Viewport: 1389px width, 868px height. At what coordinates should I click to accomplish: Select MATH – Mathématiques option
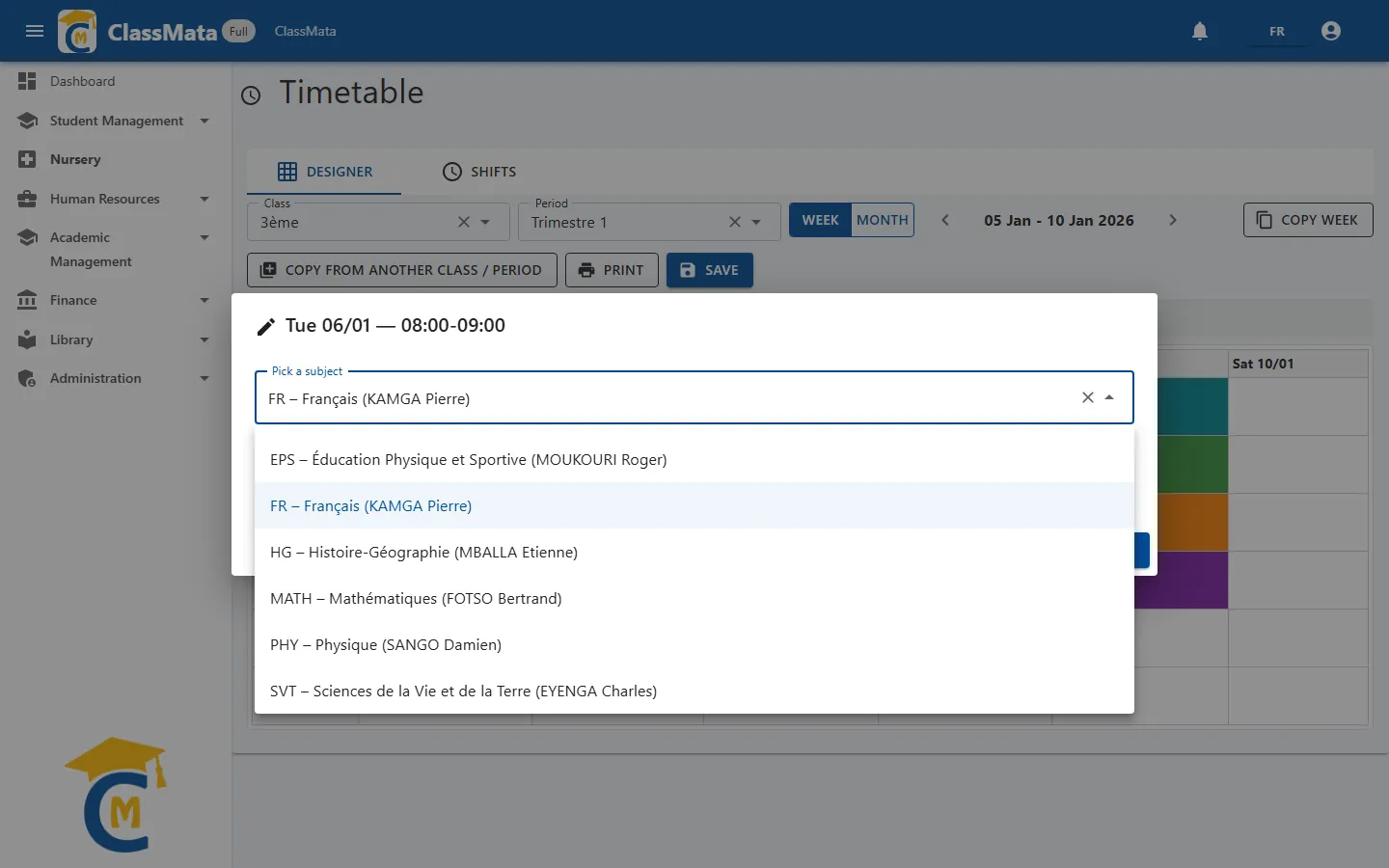[694, 598]
